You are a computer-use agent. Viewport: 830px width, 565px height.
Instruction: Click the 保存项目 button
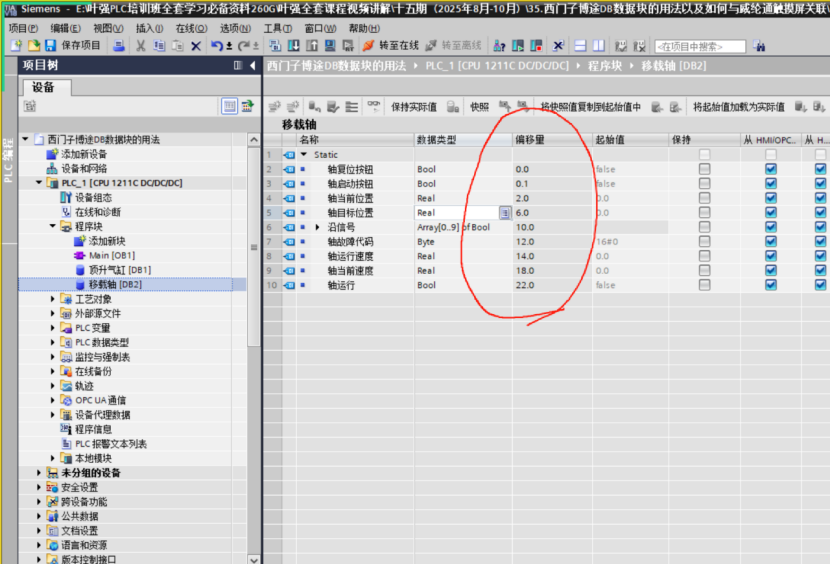[80, 46]
